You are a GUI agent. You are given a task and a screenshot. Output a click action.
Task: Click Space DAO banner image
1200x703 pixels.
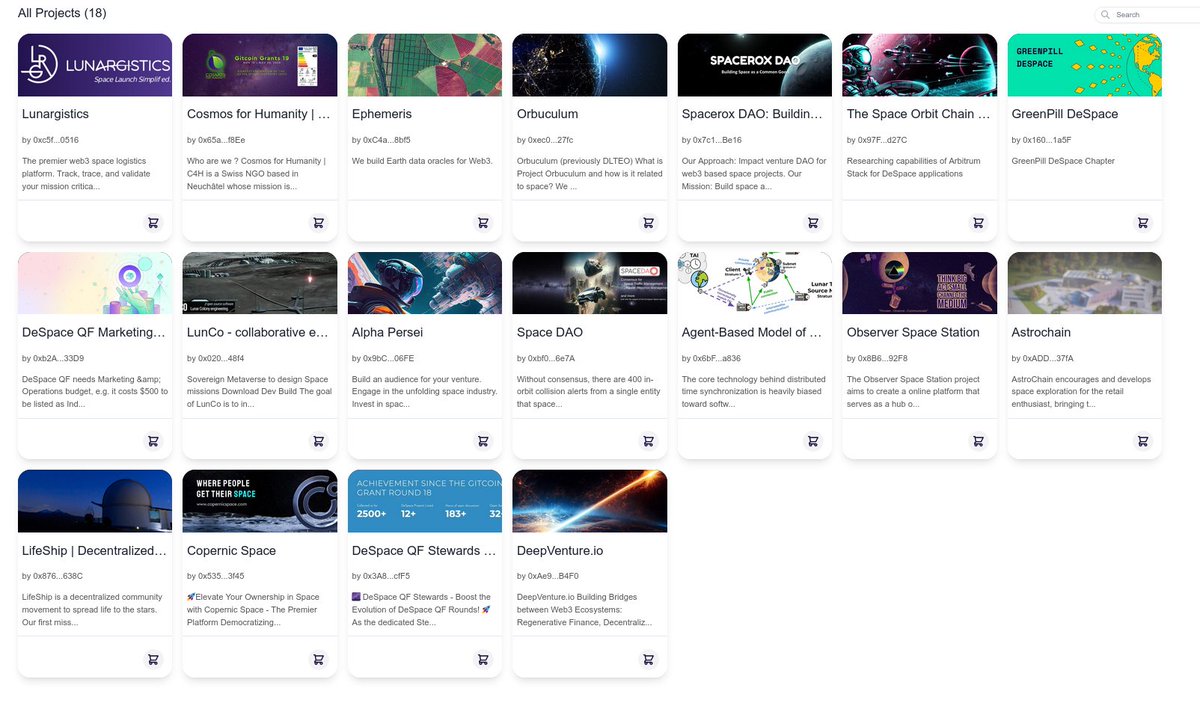tap(590, 283)
